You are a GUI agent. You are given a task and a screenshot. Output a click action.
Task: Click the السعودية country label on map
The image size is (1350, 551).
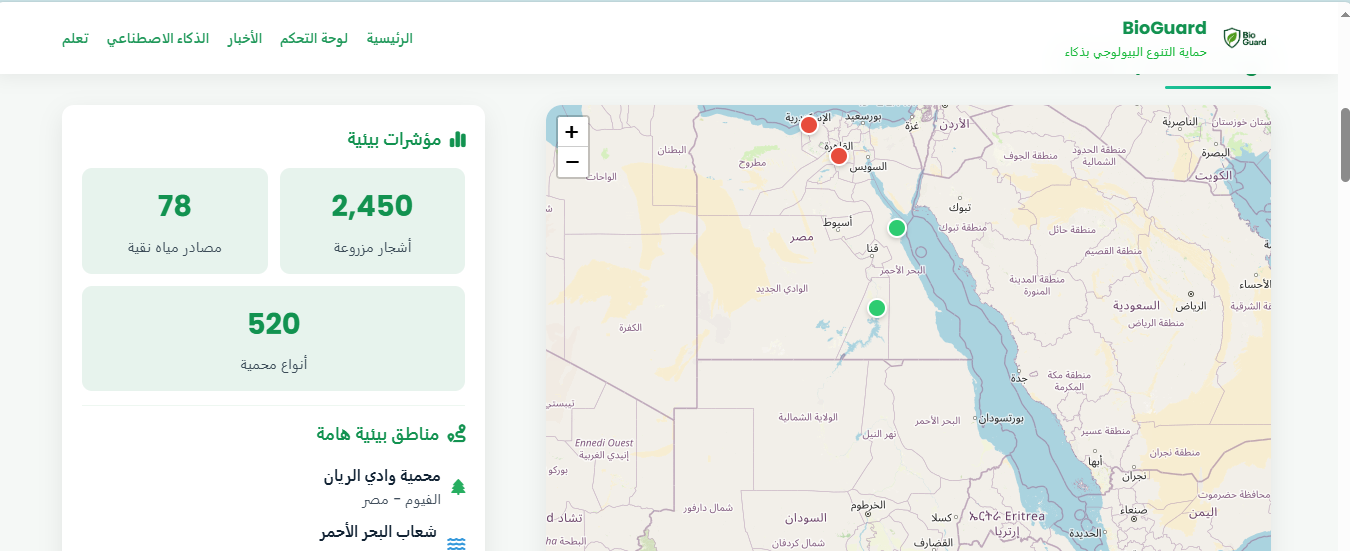pos(1136,305)
